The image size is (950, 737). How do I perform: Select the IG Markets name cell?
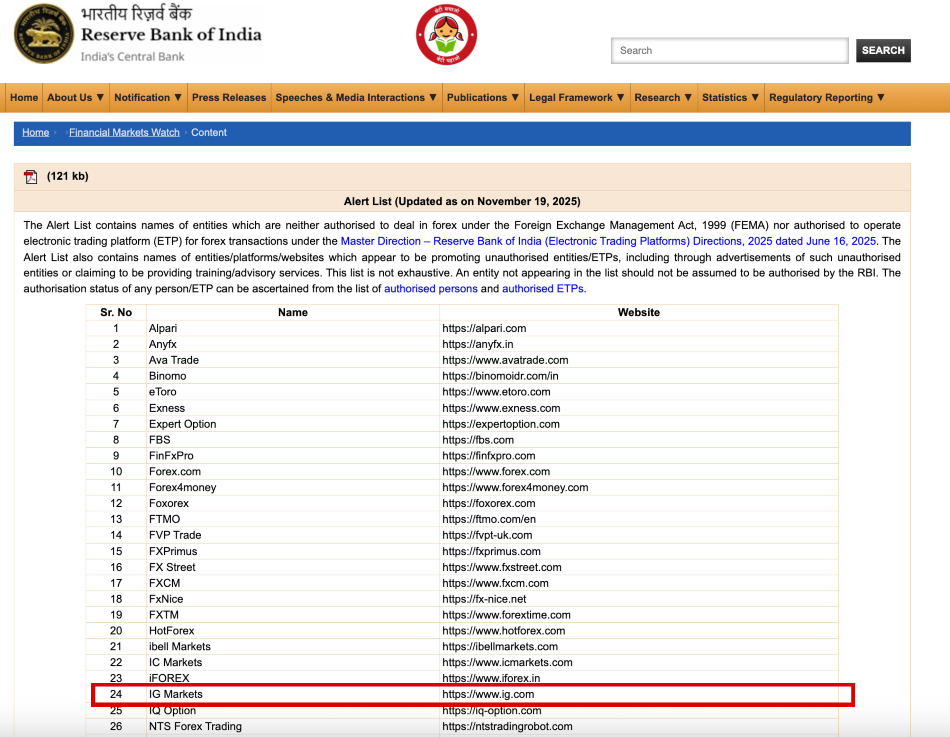tap(293, 695)
